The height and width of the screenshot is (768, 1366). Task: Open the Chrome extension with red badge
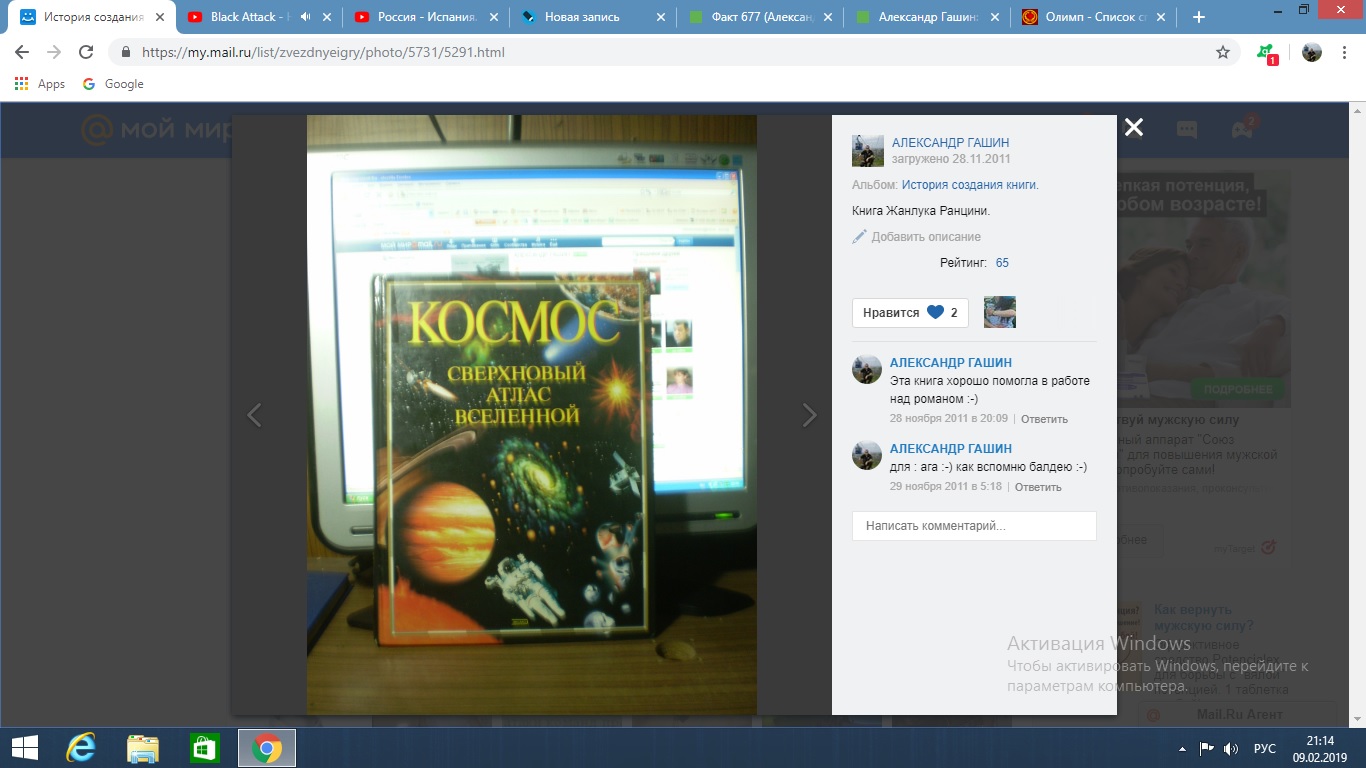pos(1267,53)
